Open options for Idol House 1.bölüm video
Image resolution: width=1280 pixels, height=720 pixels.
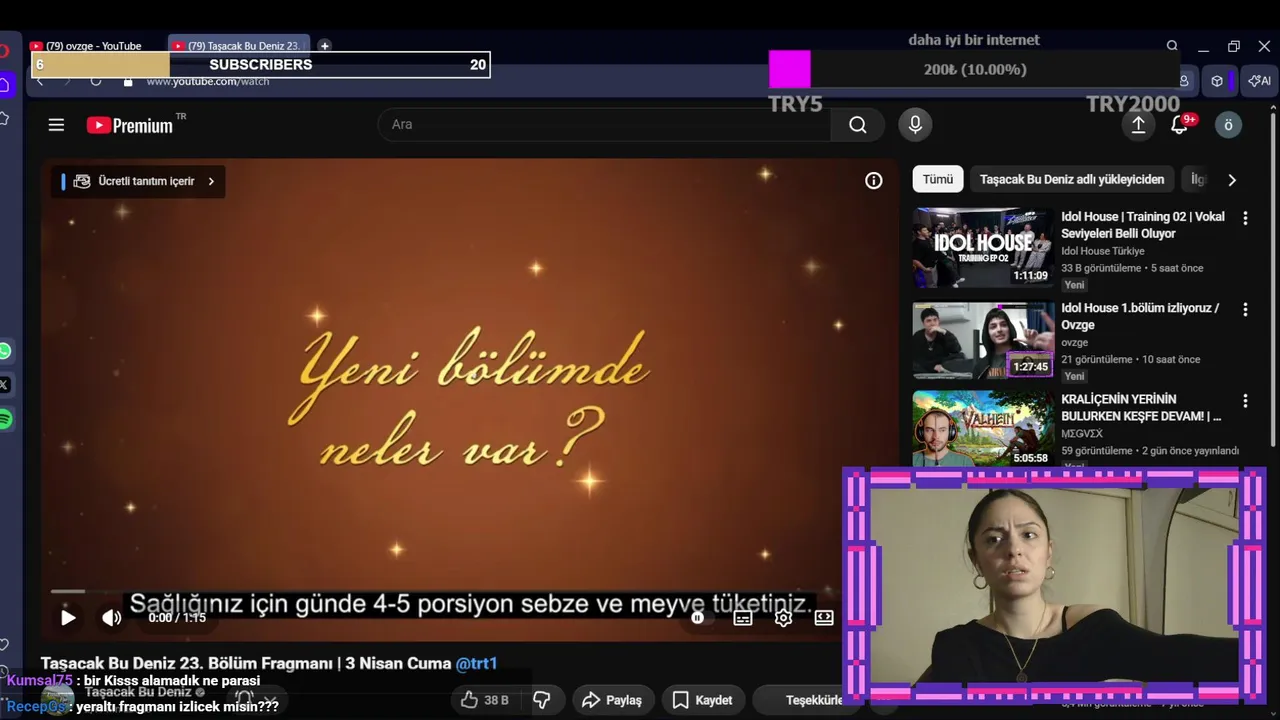1245,310
